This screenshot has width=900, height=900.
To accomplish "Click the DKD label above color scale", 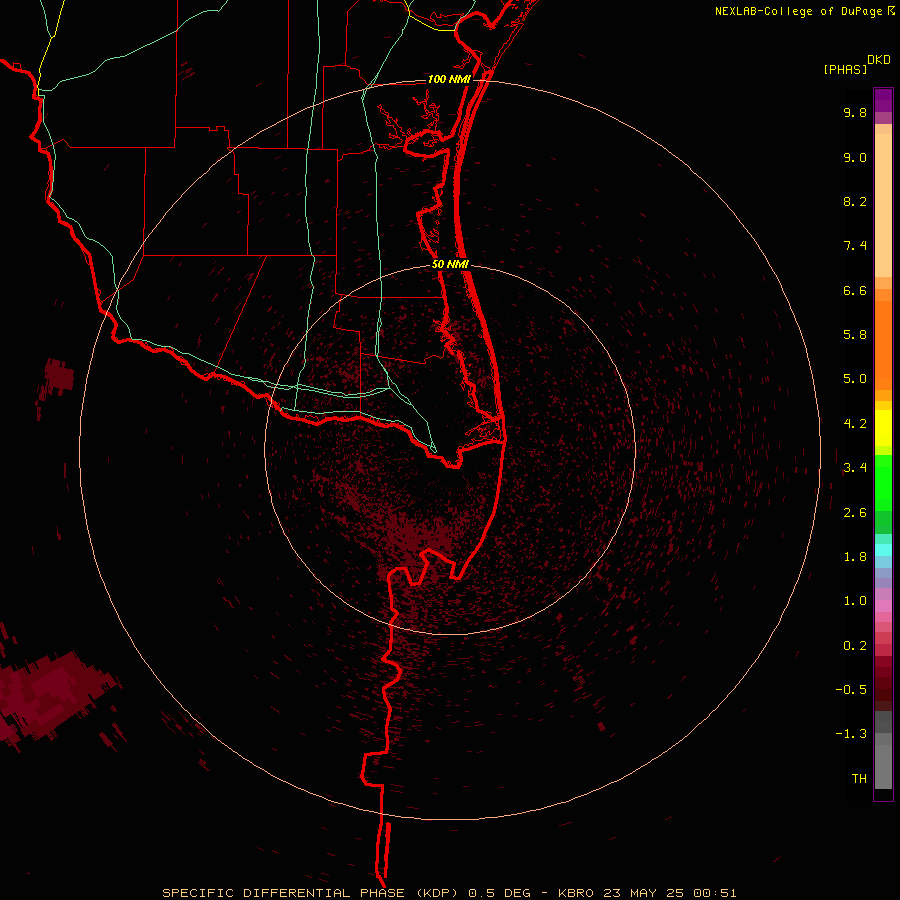I will coord(879,60).
